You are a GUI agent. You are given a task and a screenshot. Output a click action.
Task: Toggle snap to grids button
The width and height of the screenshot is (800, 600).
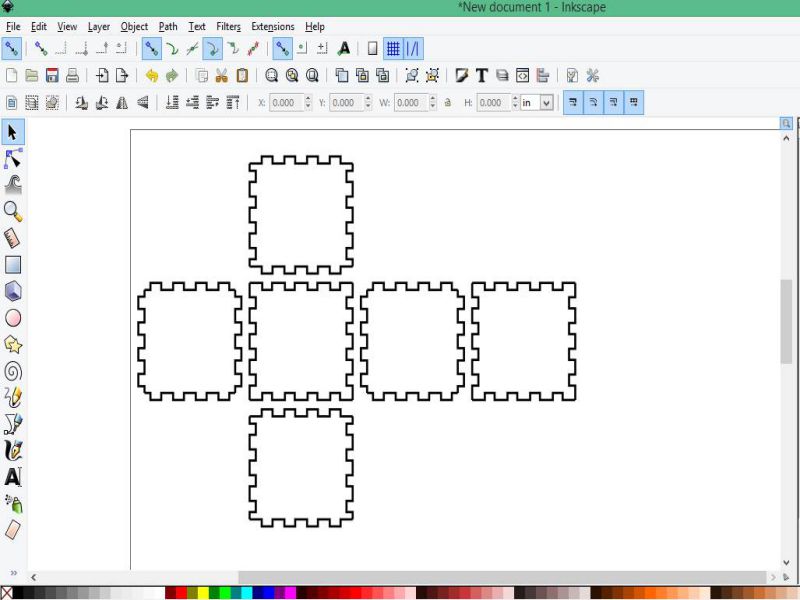[393, 49]
